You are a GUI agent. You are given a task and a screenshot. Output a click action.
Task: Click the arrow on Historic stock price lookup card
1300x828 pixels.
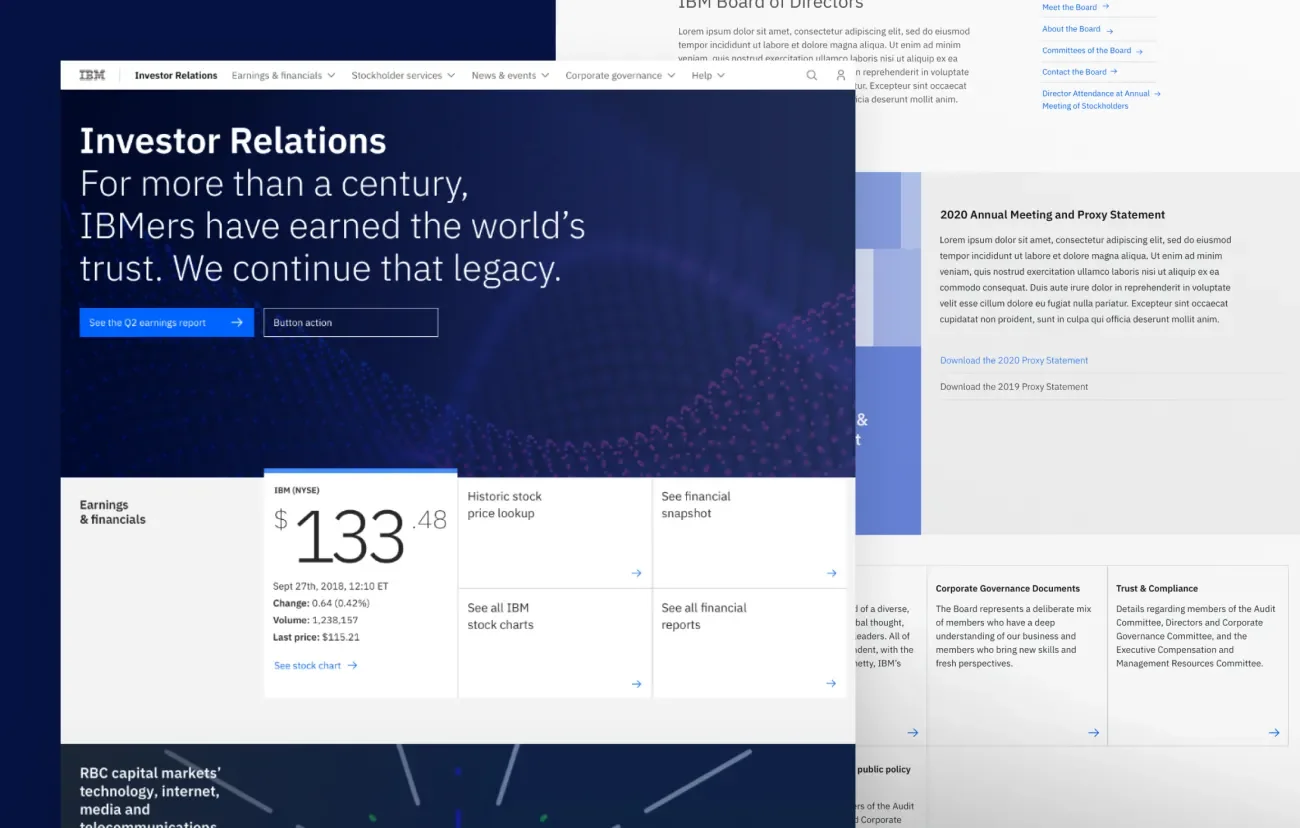click(636, 573)
